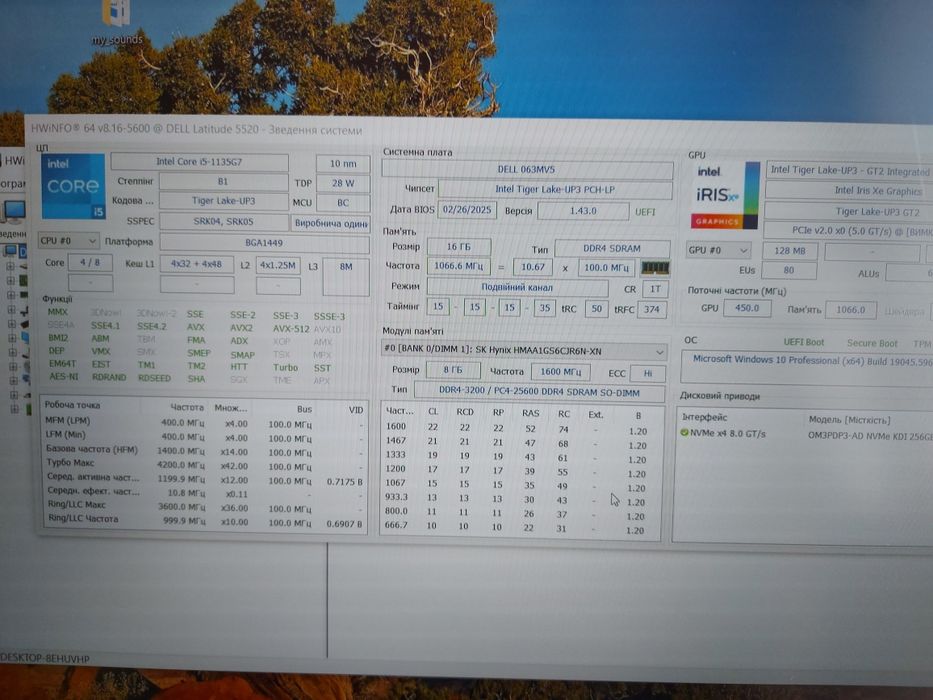Click the UEFI Boot indicator
The width and height of the screenshot is (933, 700).
(804, 342)
